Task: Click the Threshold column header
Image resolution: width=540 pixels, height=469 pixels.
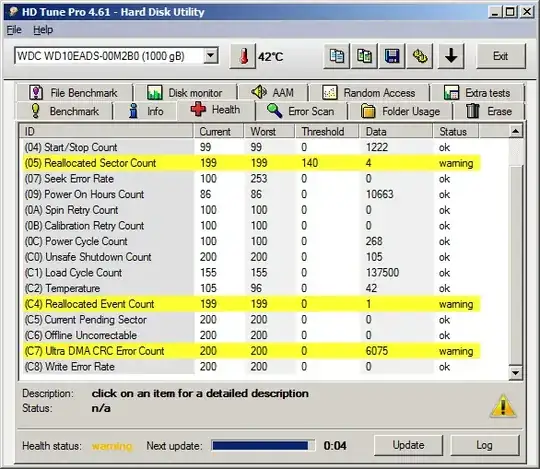Action: coord(327,132)
